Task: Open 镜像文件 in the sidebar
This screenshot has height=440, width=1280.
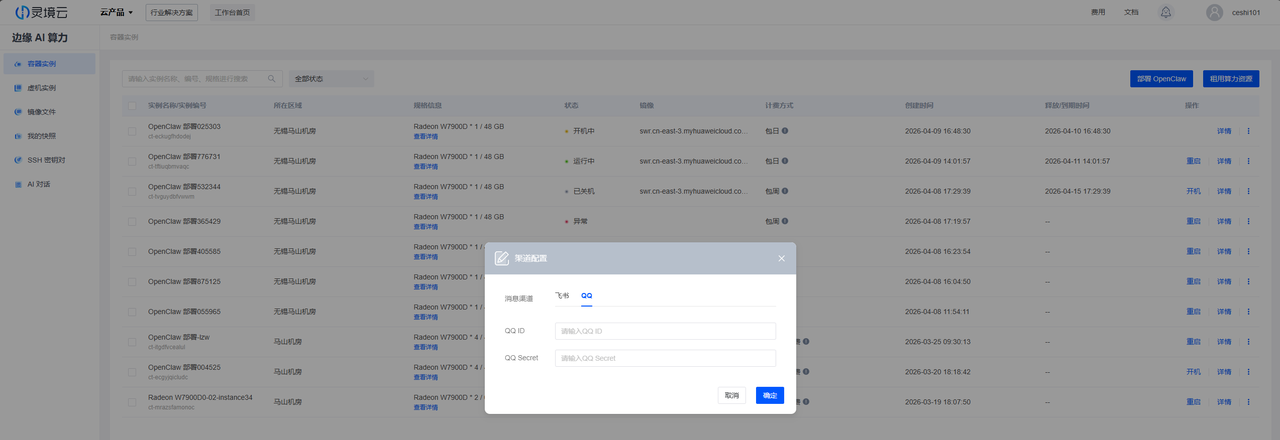Action: (x=42, y=112)
